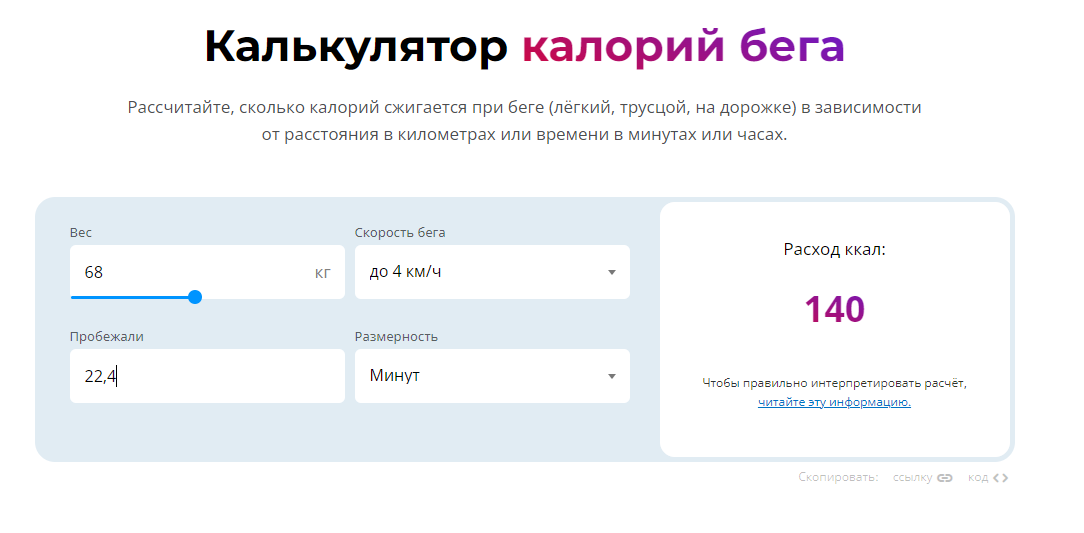This screenshot has width=1084, height=533.
Task: Click the "Вес" field label
Action: (x=81, y=233)
